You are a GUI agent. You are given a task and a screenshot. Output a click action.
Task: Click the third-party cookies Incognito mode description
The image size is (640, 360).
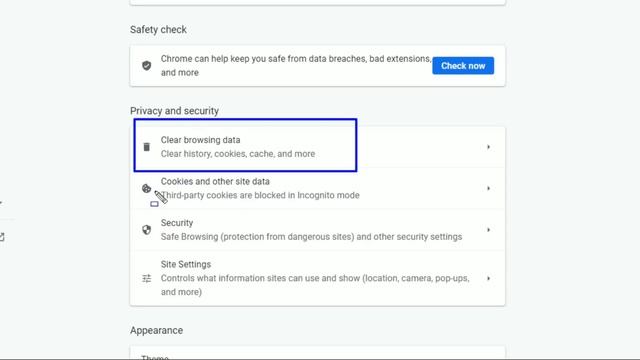[260, 196]
